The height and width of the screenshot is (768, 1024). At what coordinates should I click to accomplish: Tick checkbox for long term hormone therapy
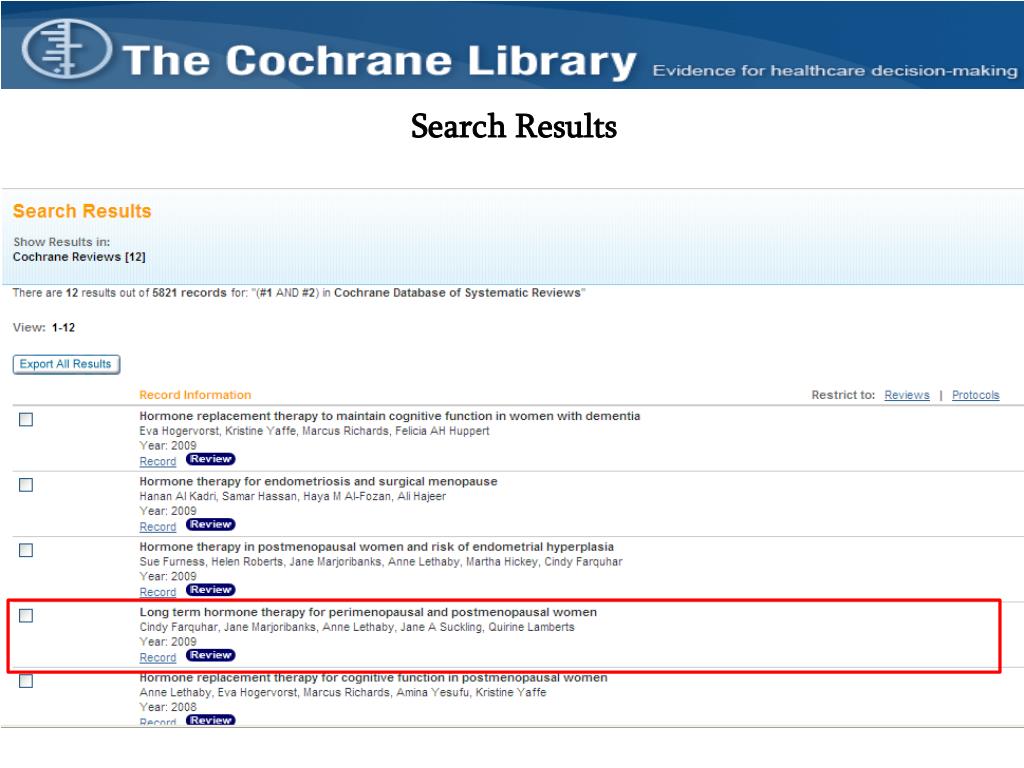click(x=26, y=615)
